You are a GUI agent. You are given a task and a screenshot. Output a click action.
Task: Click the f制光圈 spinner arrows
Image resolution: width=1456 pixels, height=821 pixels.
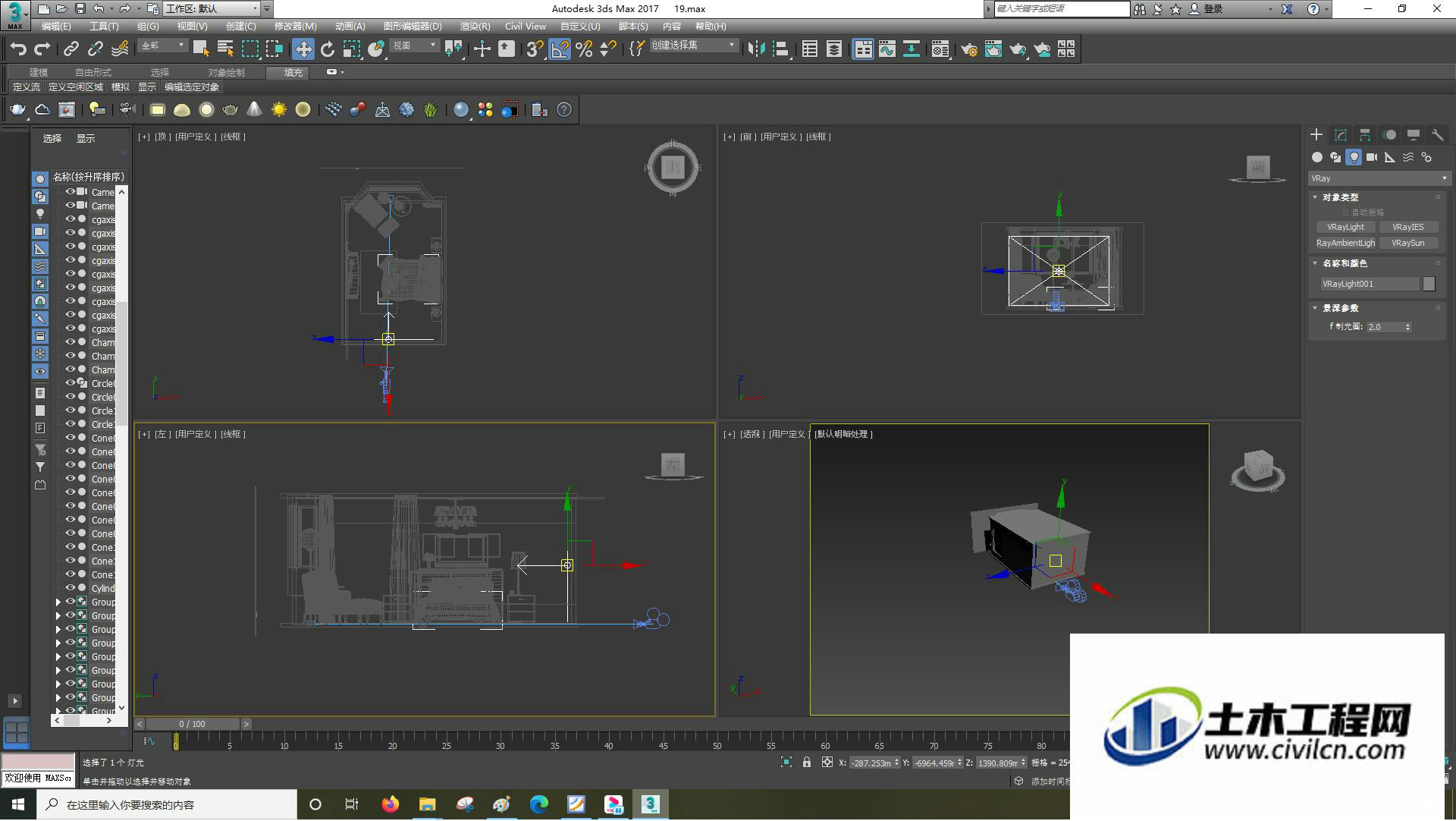[1407, 327]
